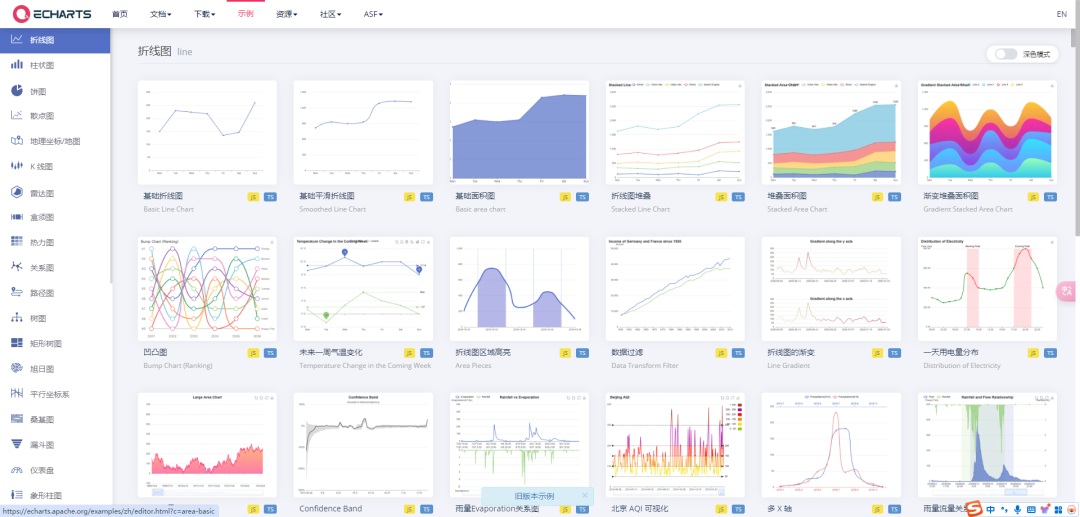Viewport: 1080px width, 517px height.
Task: Open the 一天用电量分布 electricity chart thumbnail
Action: 988,288
